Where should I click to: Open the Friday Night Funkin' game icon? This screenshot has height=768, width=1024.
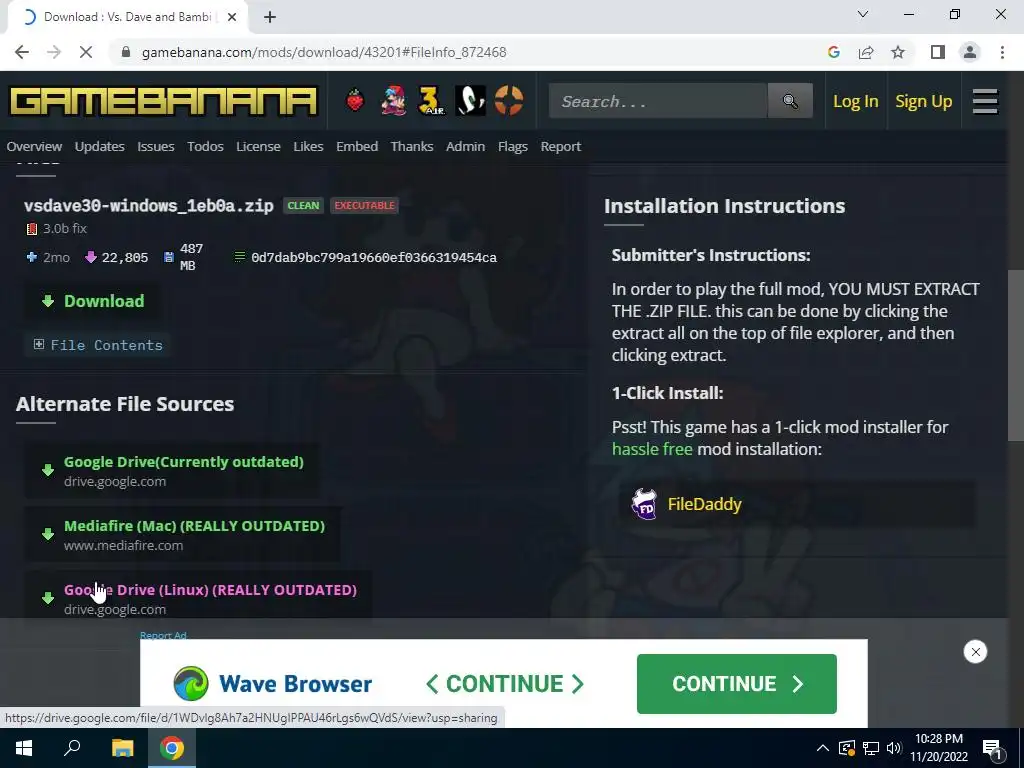(x=393, y=101)
